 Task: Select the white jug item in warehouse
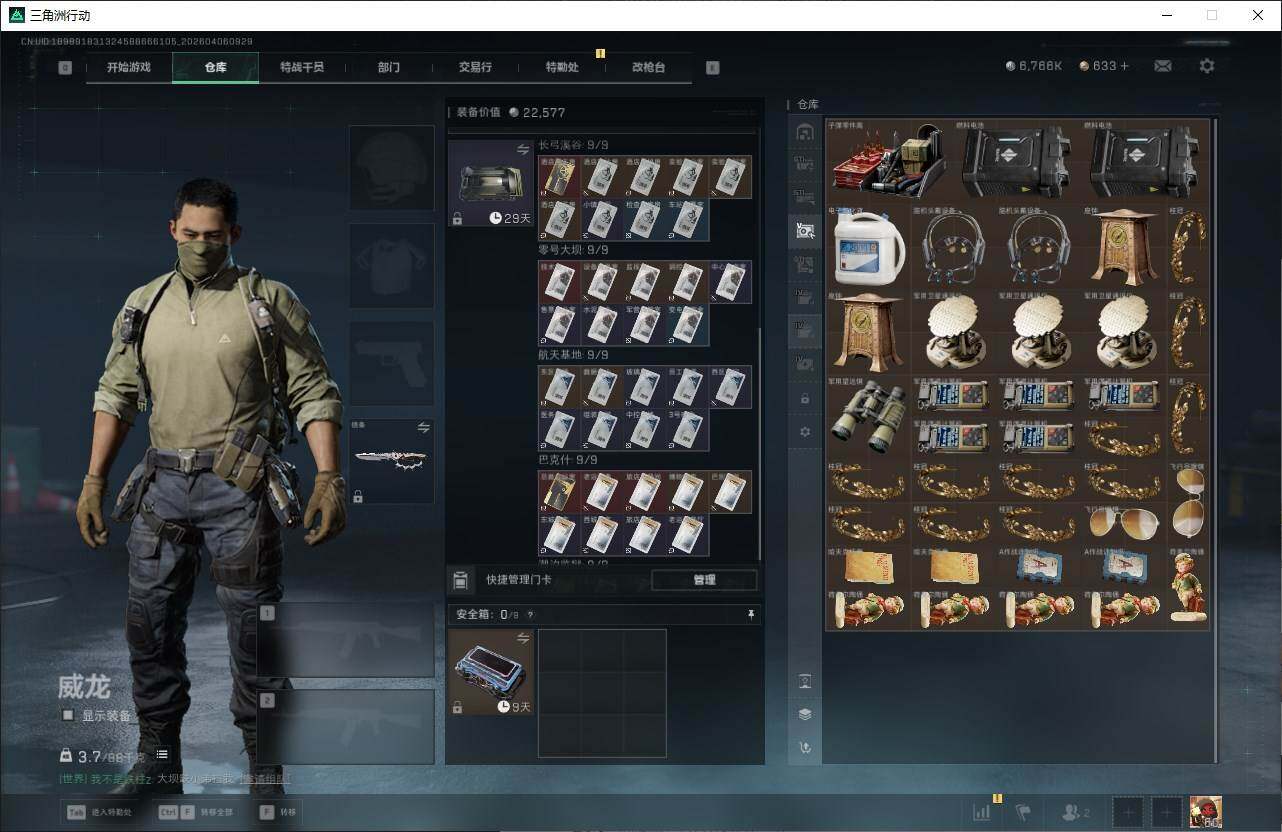(x=868, y=248)
